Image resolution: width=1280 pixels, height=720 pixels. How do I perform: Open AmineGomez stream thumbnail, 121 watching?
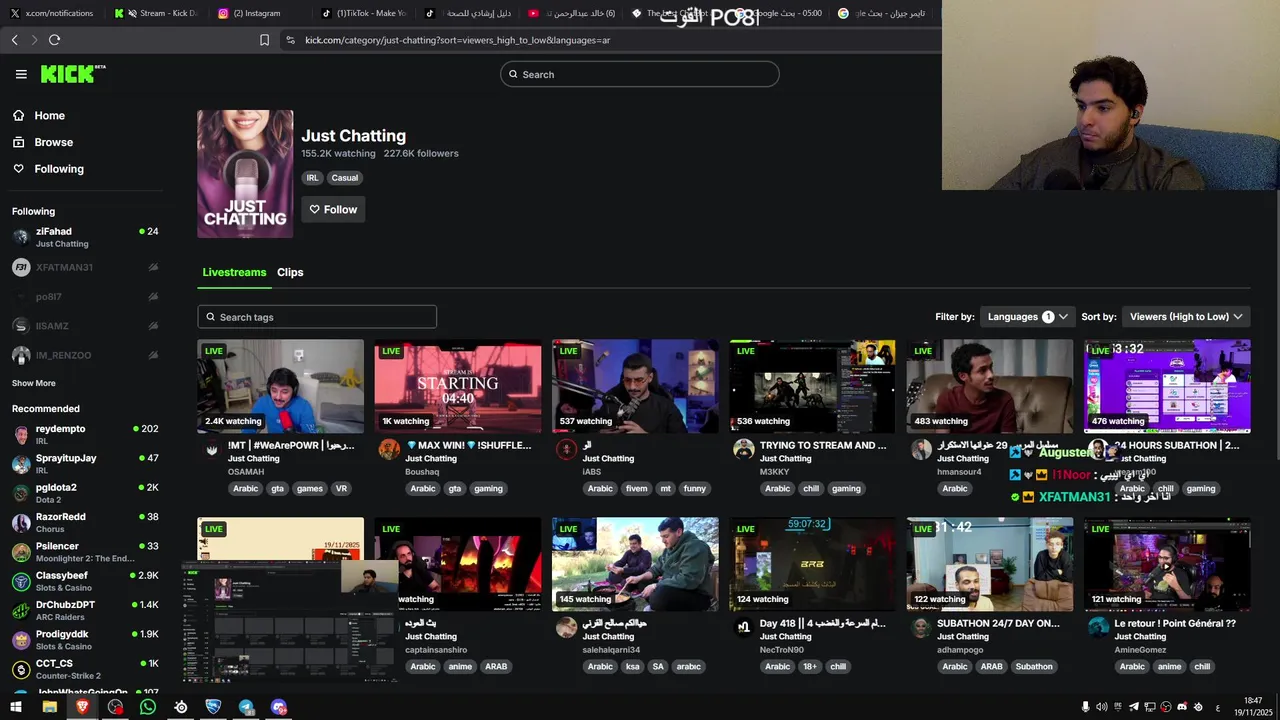coord(1167,564)
